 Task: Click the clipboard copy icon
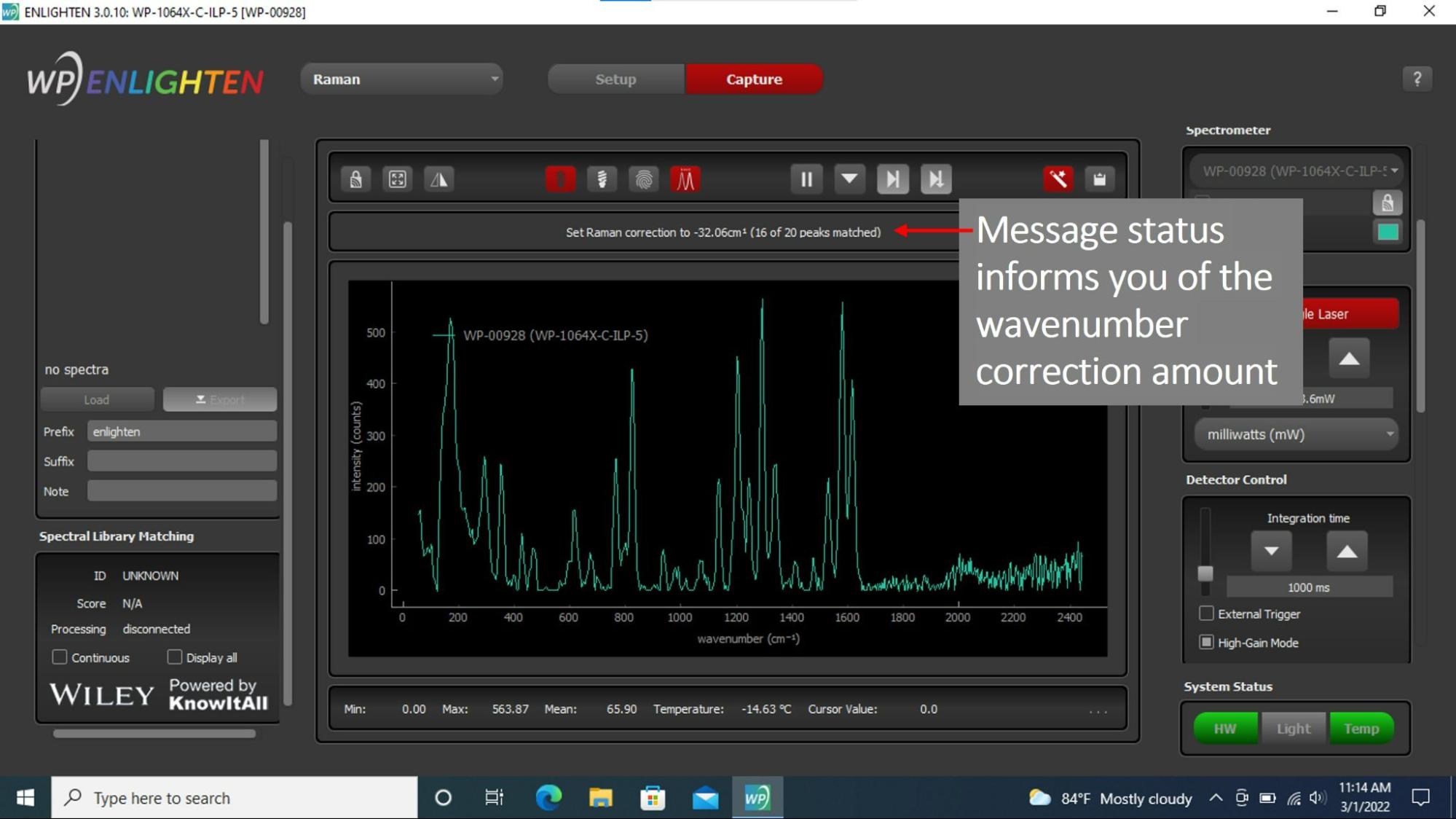click(1100, 179)
